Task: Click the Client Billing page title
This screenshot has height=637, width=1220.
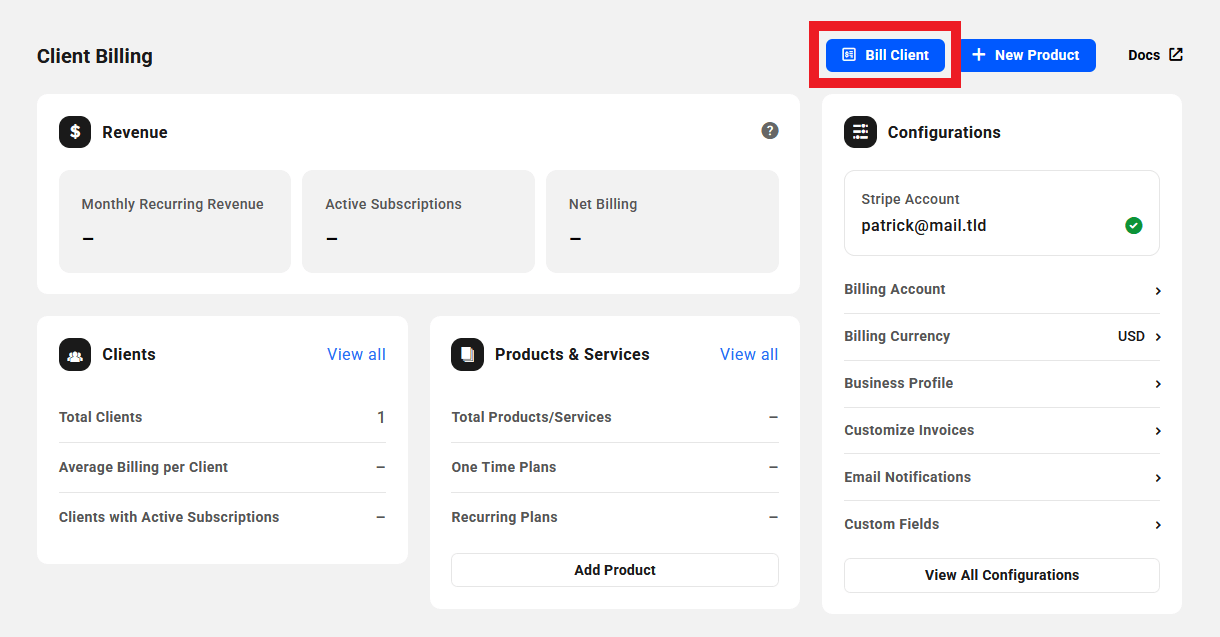Action: (95, 56)
